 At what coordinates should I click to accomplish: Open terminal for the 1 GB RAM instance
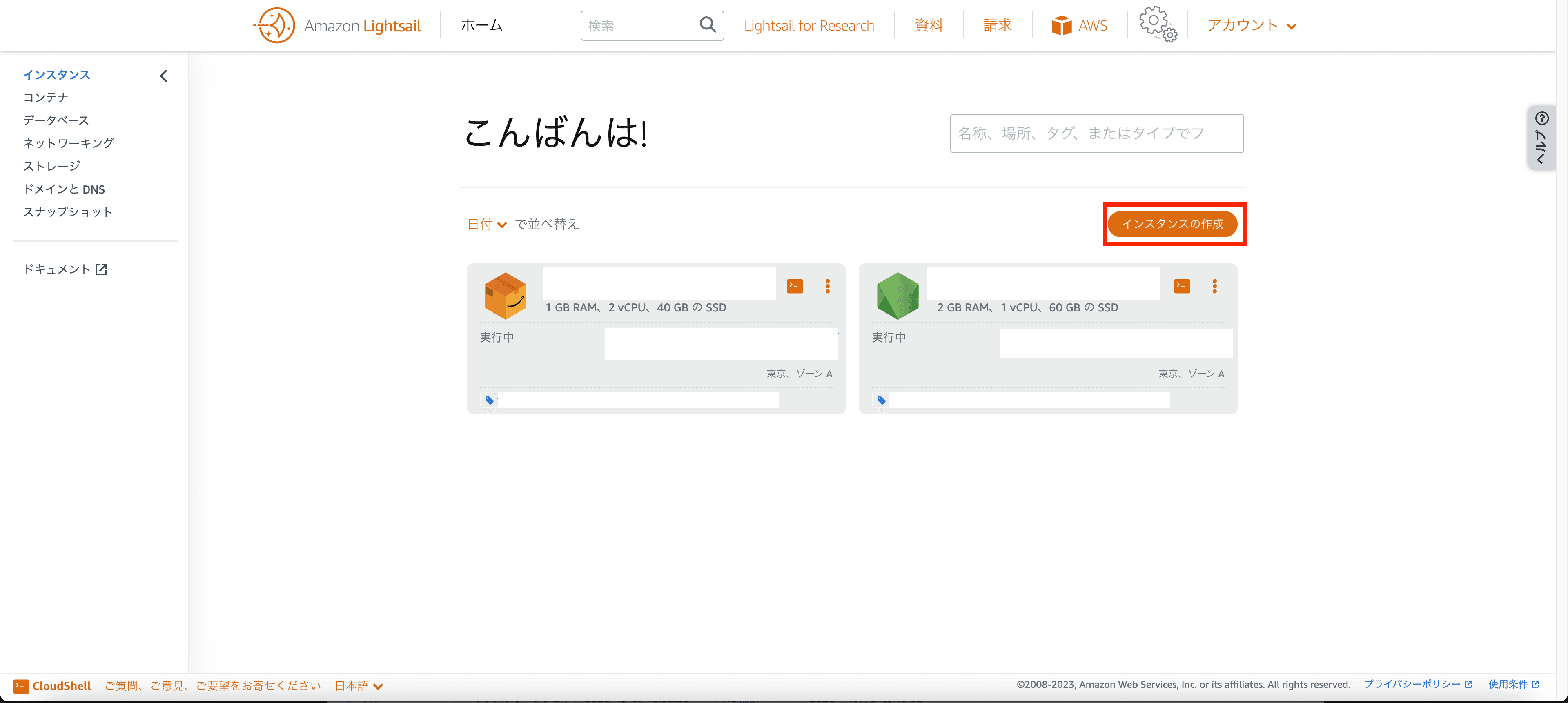(794, 286)
